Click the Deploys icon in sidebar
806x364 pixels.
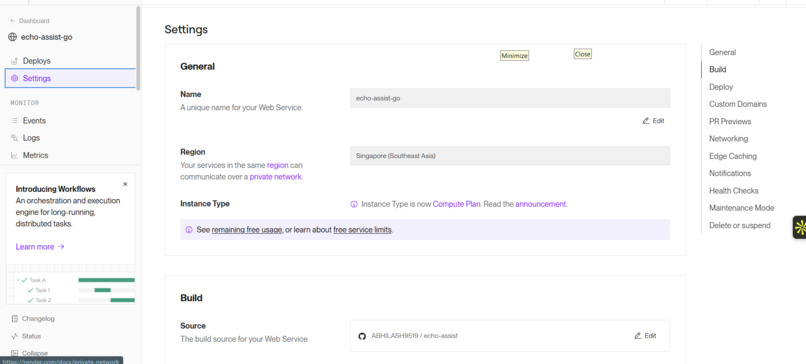pos(14,61)
